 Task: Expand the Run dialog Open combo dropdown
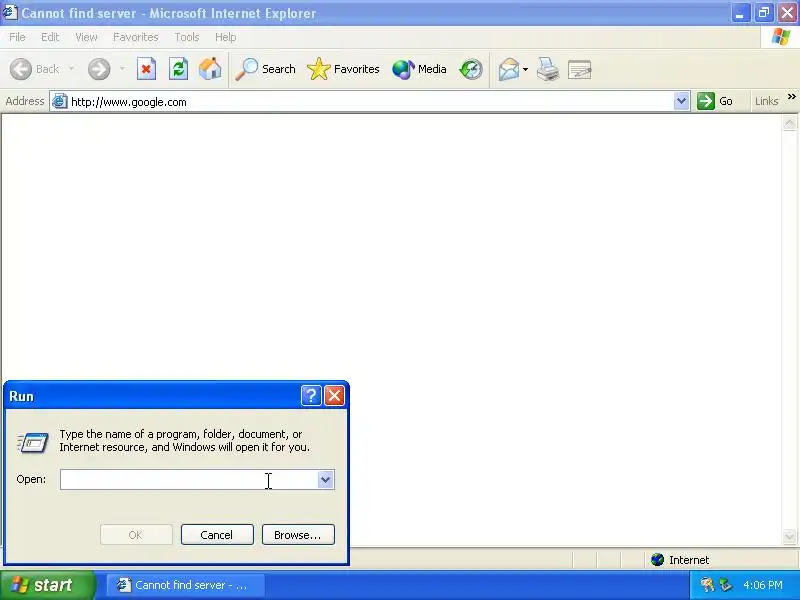pyautogui.click(x=326, y=479)
